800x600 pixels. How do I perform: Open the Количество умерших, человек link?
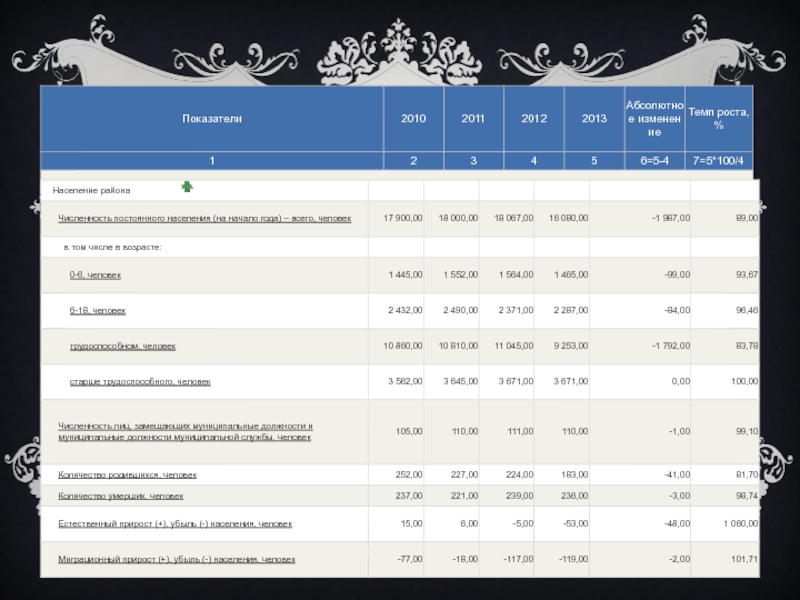120,496
